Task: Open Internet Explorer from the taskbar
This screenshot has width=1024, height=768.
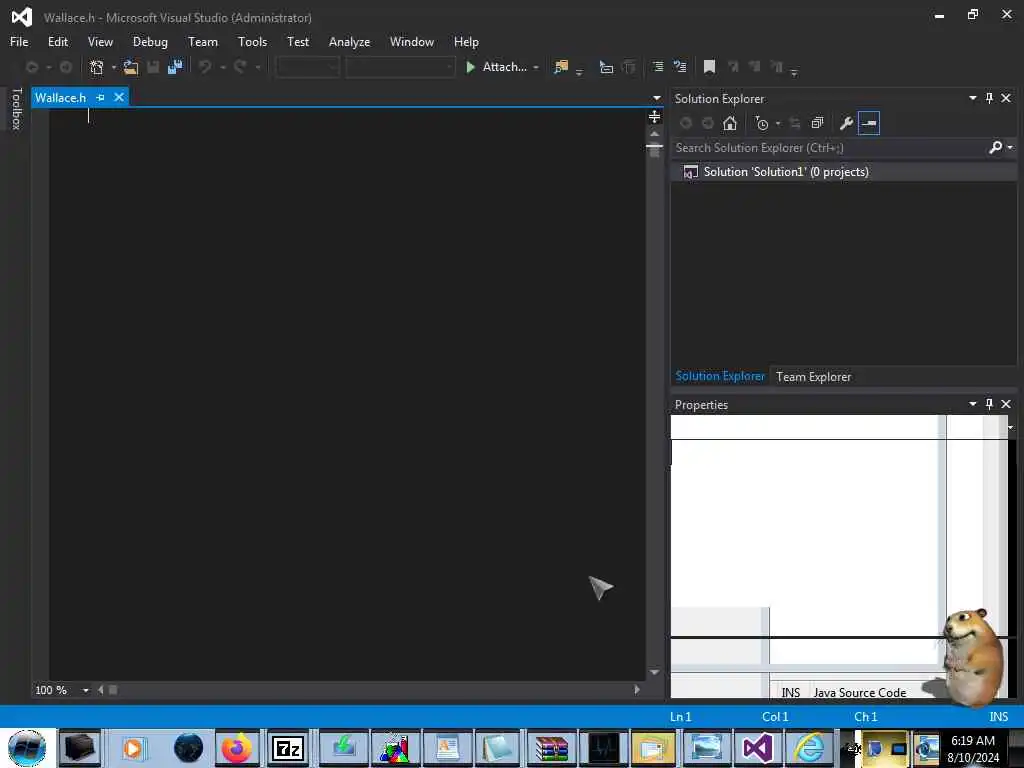Action: 808,748
